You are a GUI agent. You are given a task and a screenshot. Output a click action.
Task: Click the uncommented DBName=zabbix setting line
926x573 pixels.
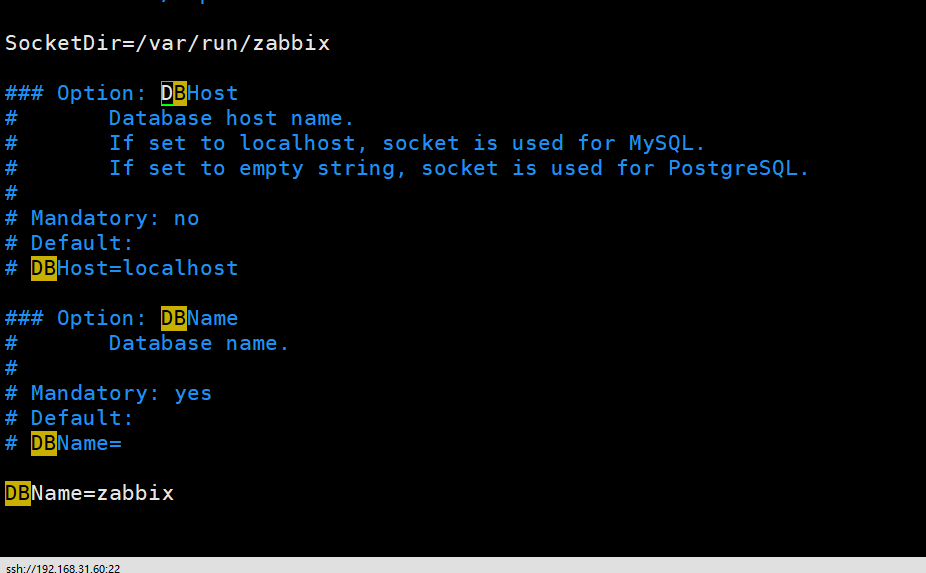pyautogui.click(x=90, y=493)
